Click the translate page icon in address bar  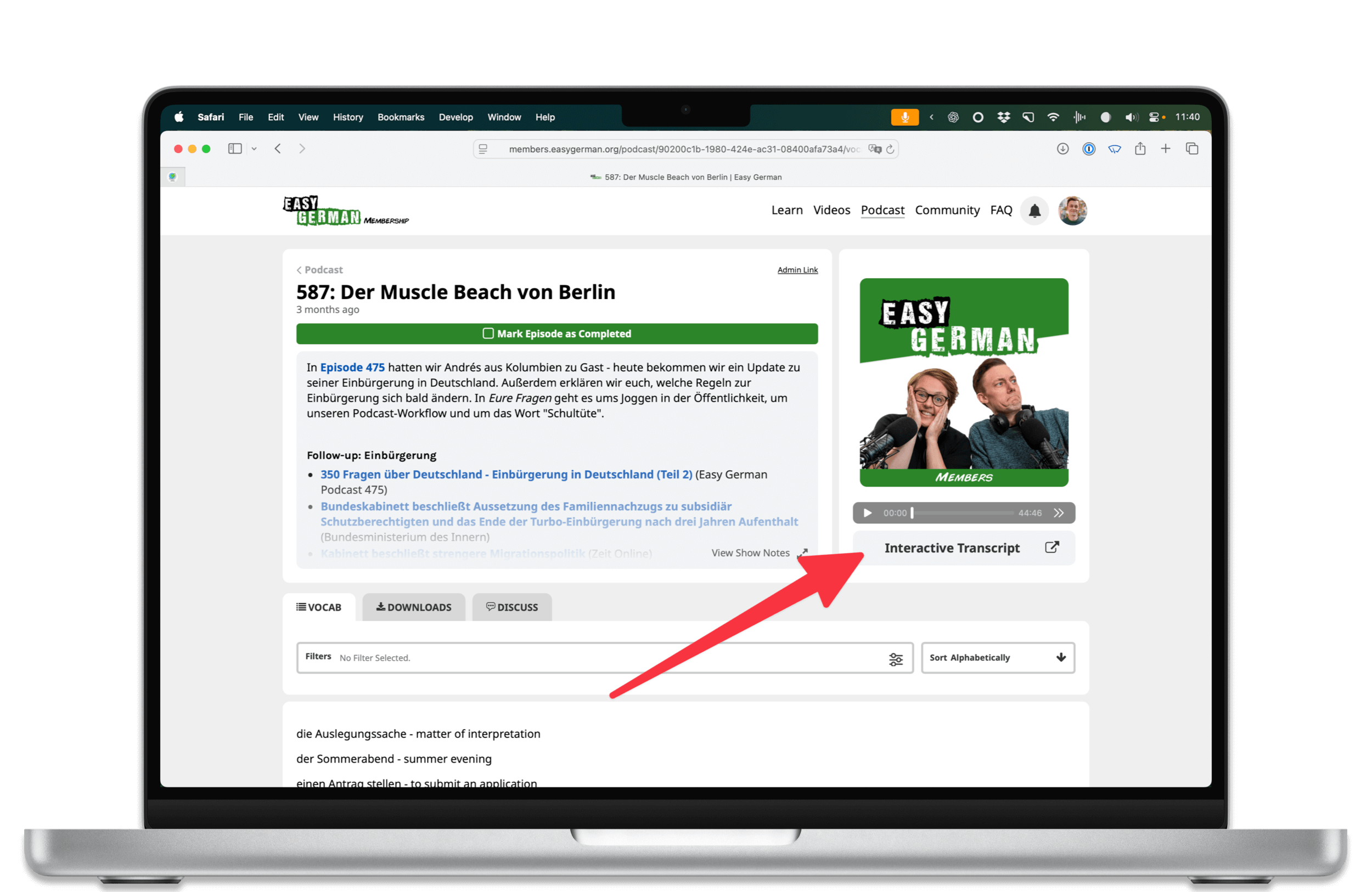point(874,149)
